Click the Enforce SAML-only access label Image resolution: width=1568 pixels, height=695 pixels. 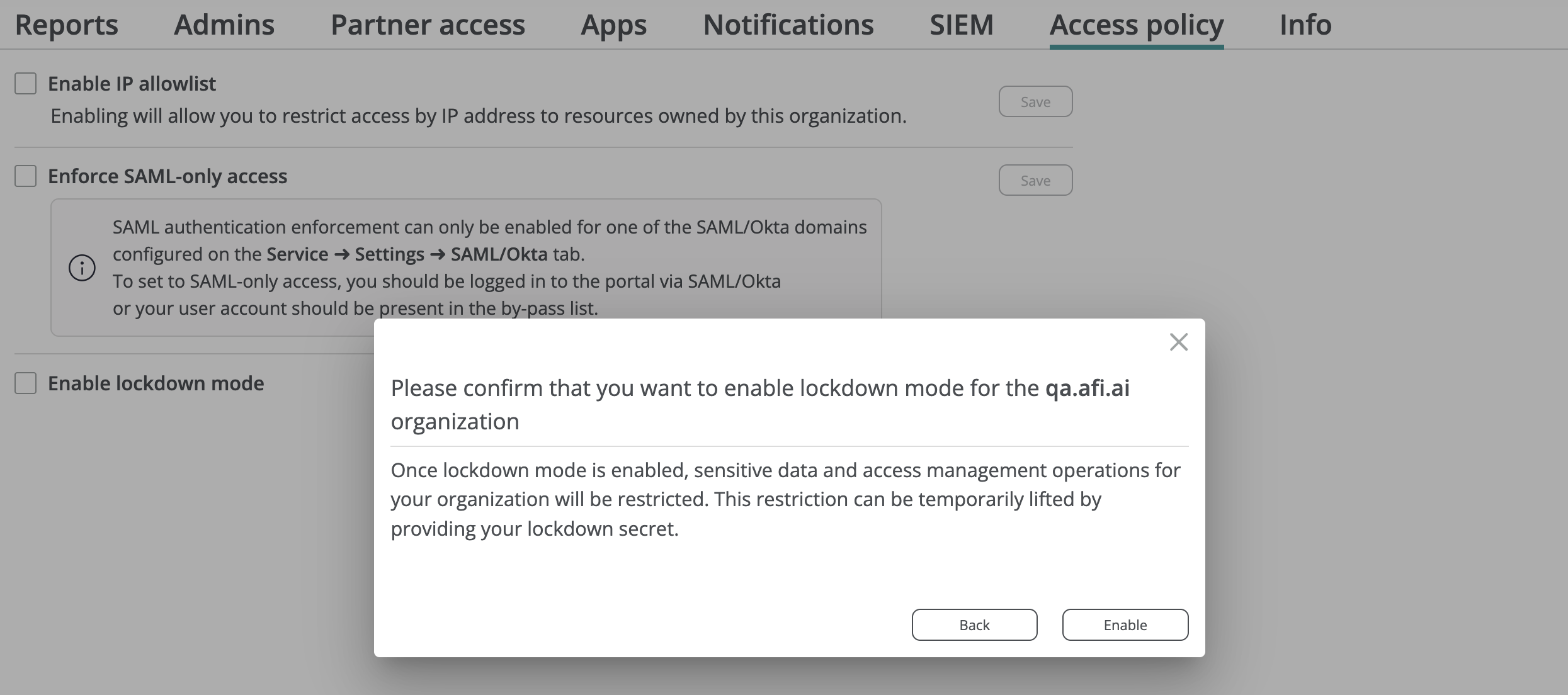pyautogui.click(x=168, y=176)
